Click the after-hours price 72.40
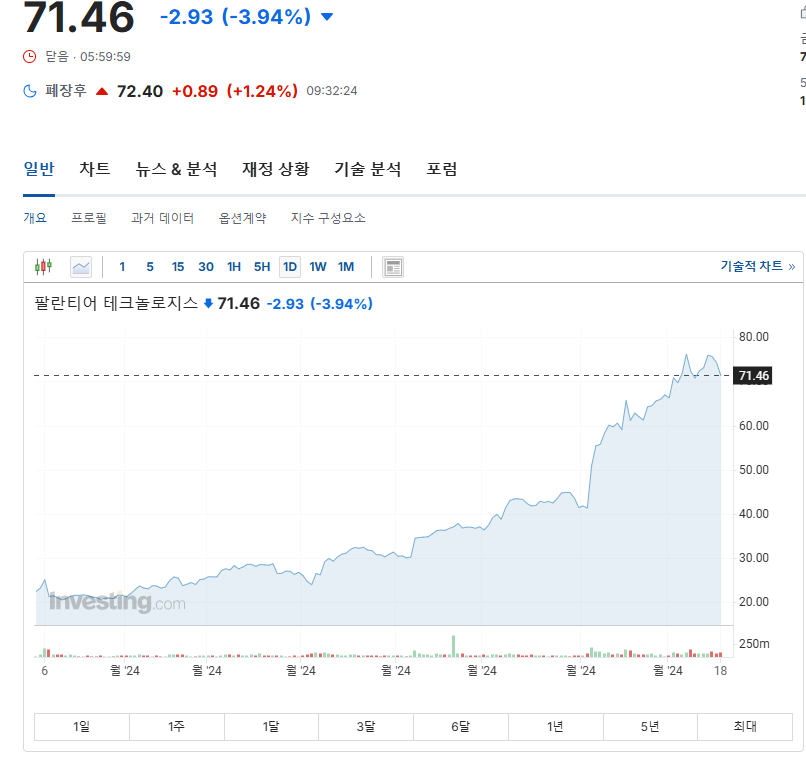 point(140,91)
